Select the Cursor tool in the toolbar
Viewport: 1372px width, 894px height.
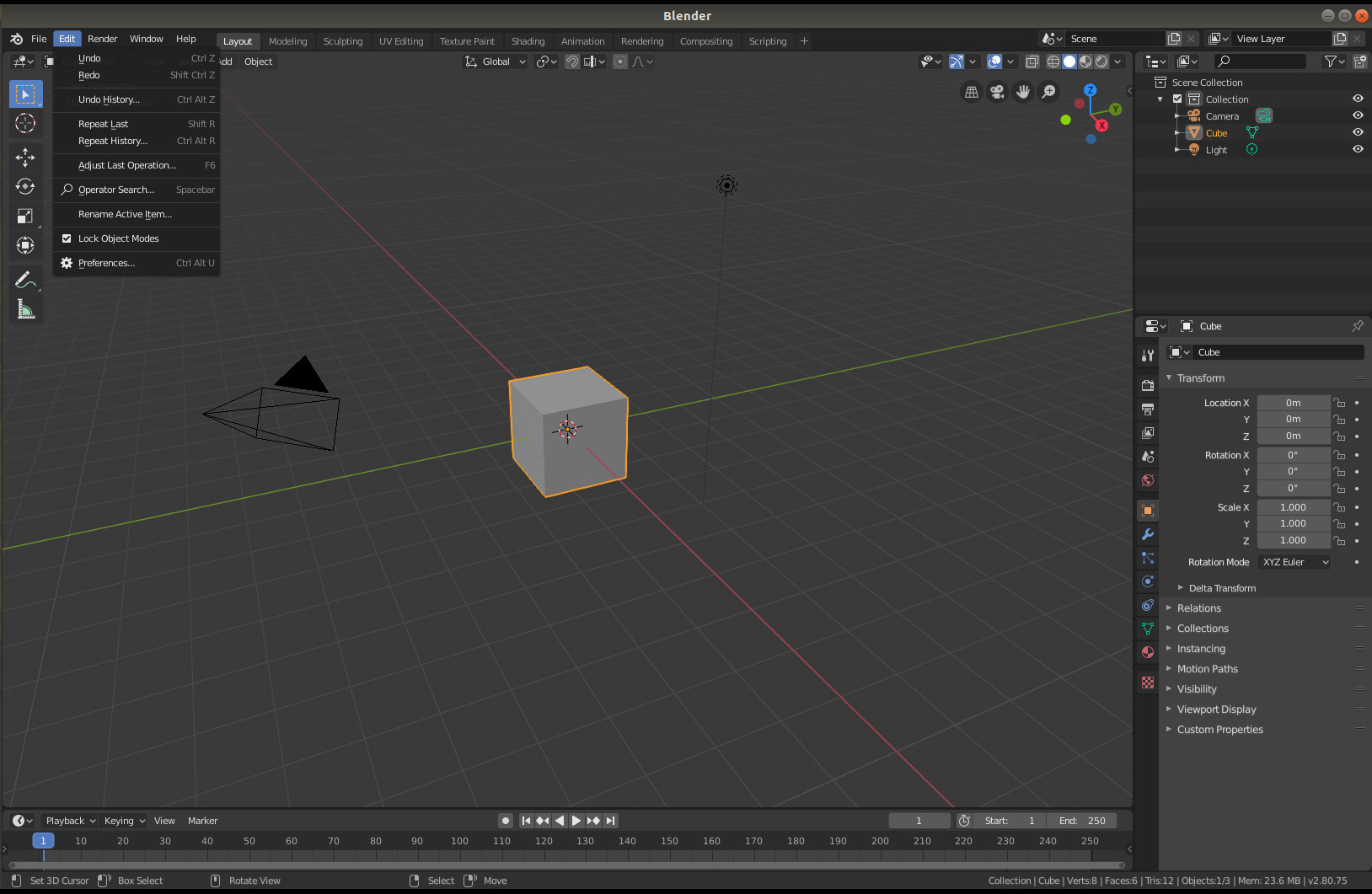(25, 124)
